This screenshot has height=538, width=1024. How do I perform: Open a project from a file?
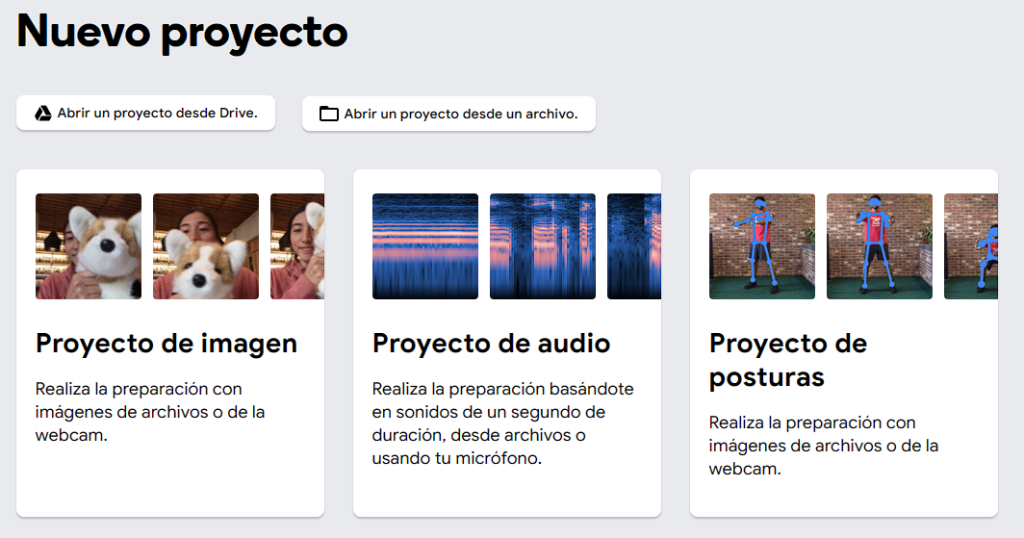point(449,114)
